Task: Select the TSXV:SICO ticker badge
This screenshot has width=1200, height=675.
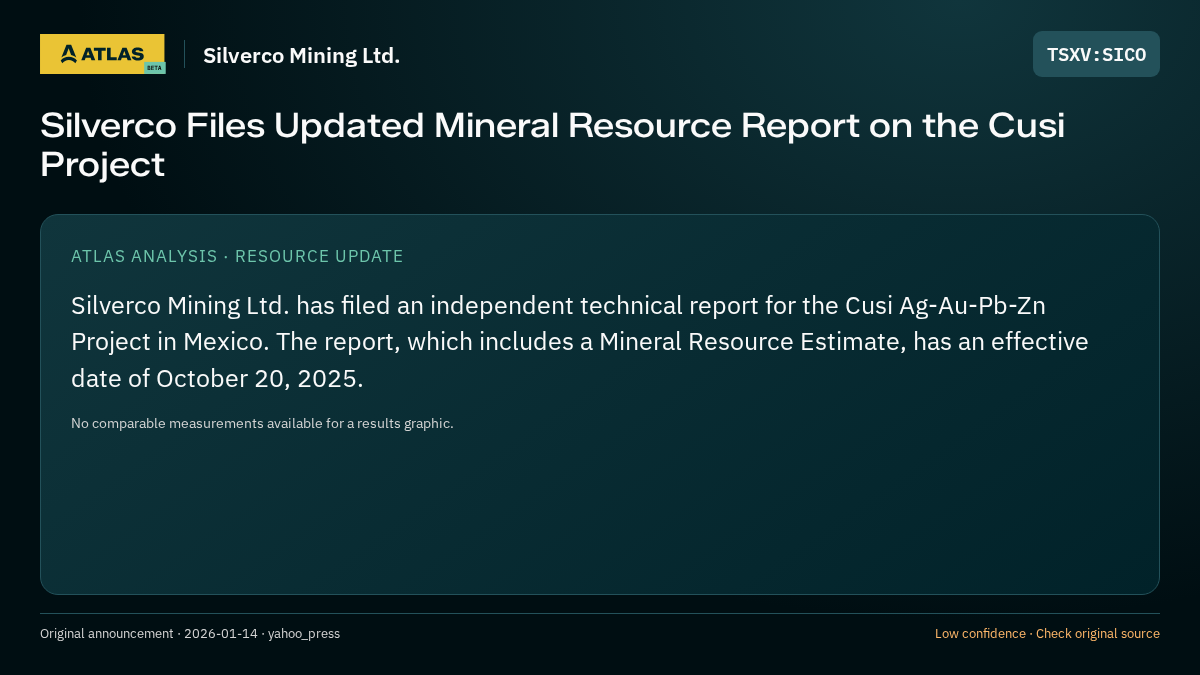Action: (x=1096, y=54)
